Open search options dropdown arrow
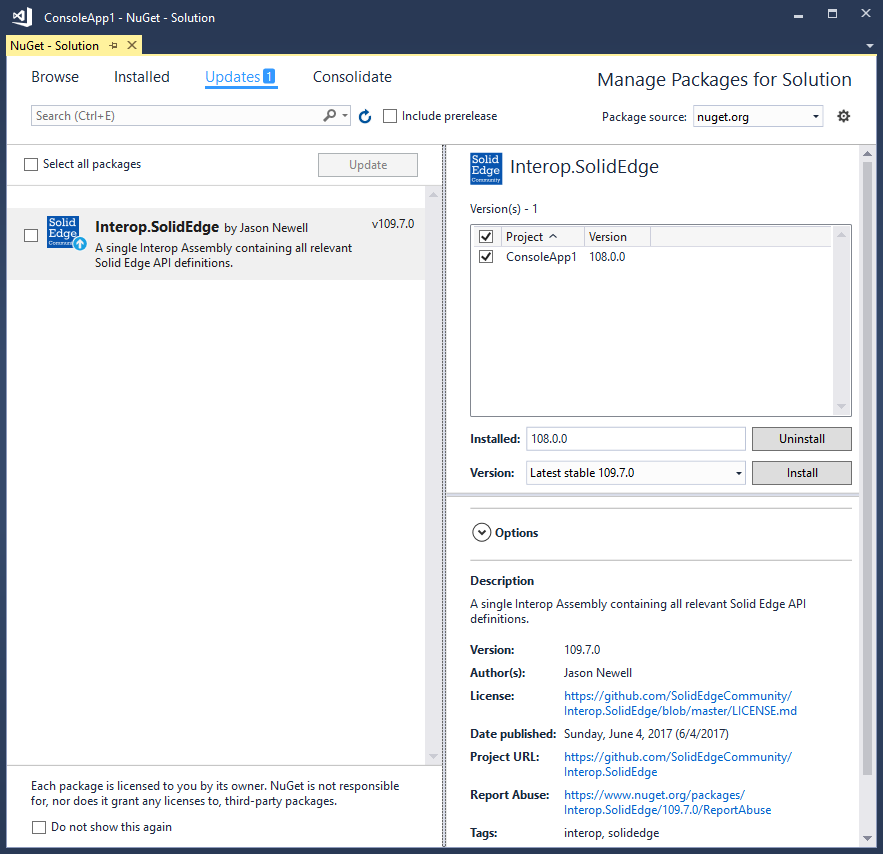The width and height of the screenshot is (883, 854). [x=345, y=115]
